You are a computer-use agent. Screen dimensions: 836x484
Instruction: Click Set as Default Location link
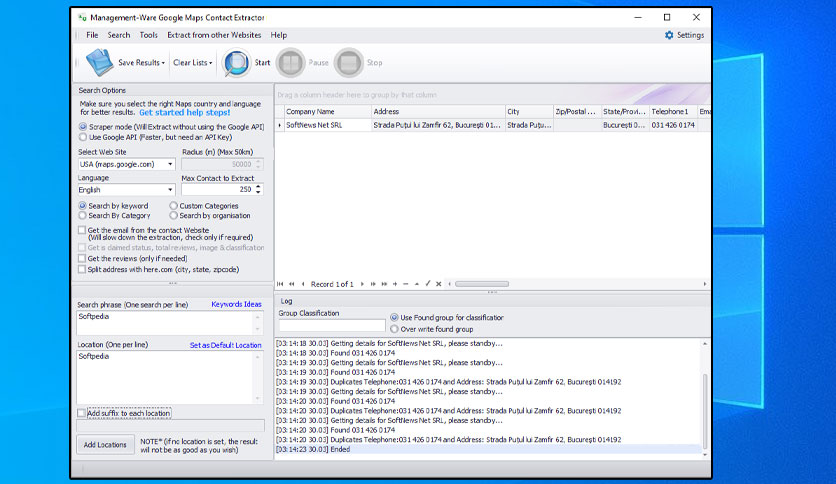coord(226,345)
